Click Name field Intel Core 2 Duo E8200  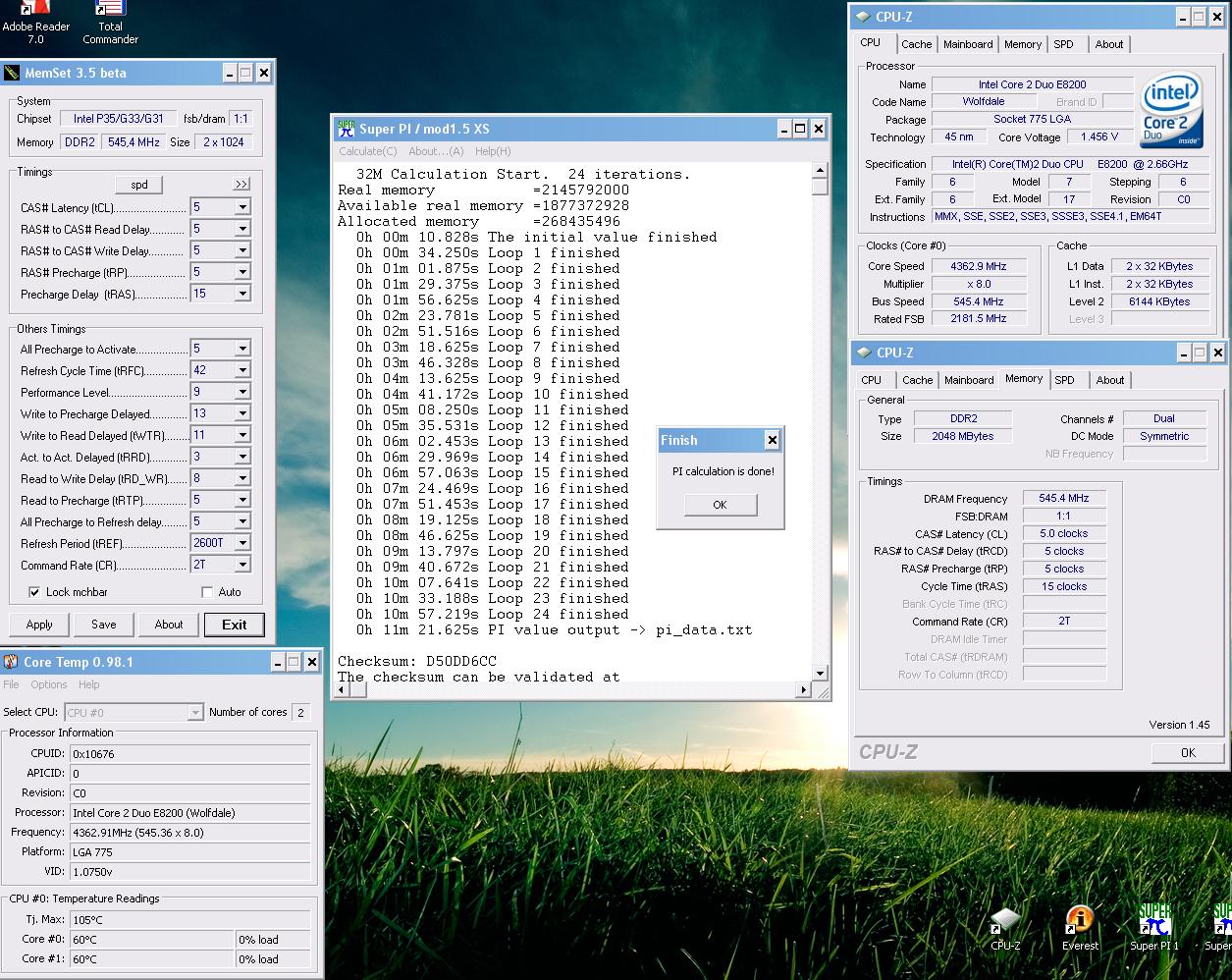tap(1032, 84)
